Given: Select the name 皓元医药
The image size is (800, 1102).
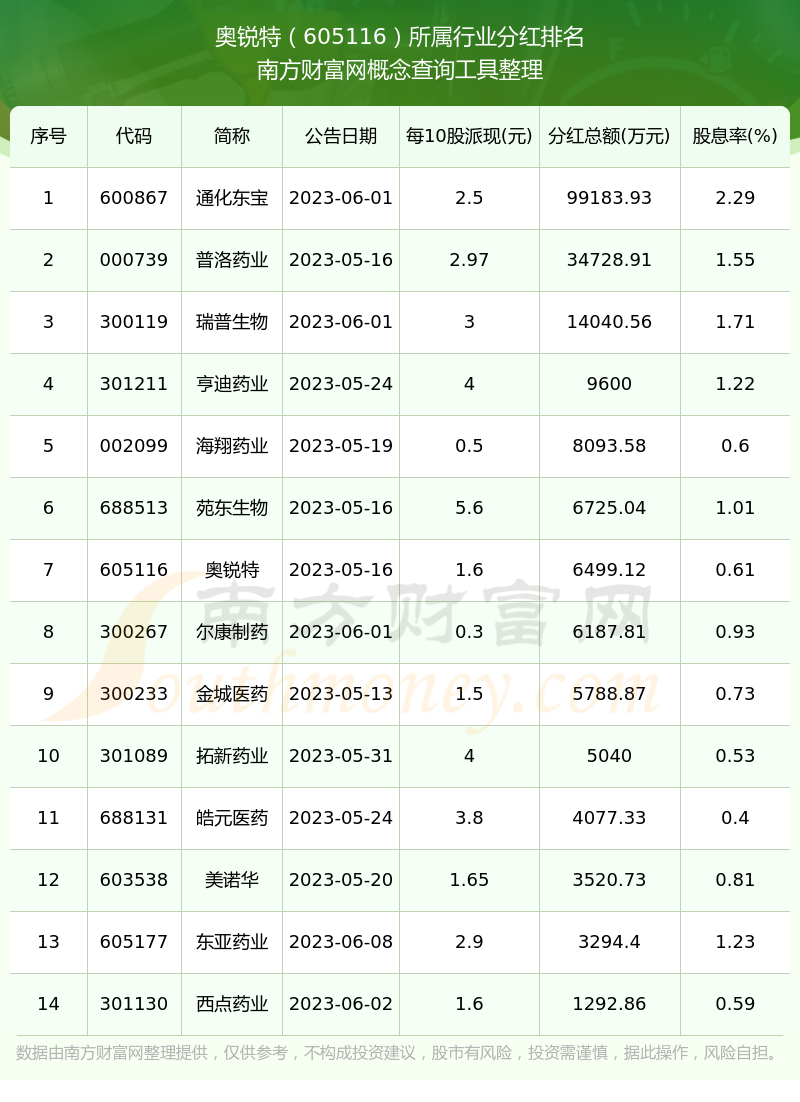Looking at the screenshot, I should click(x=232, y=817).
